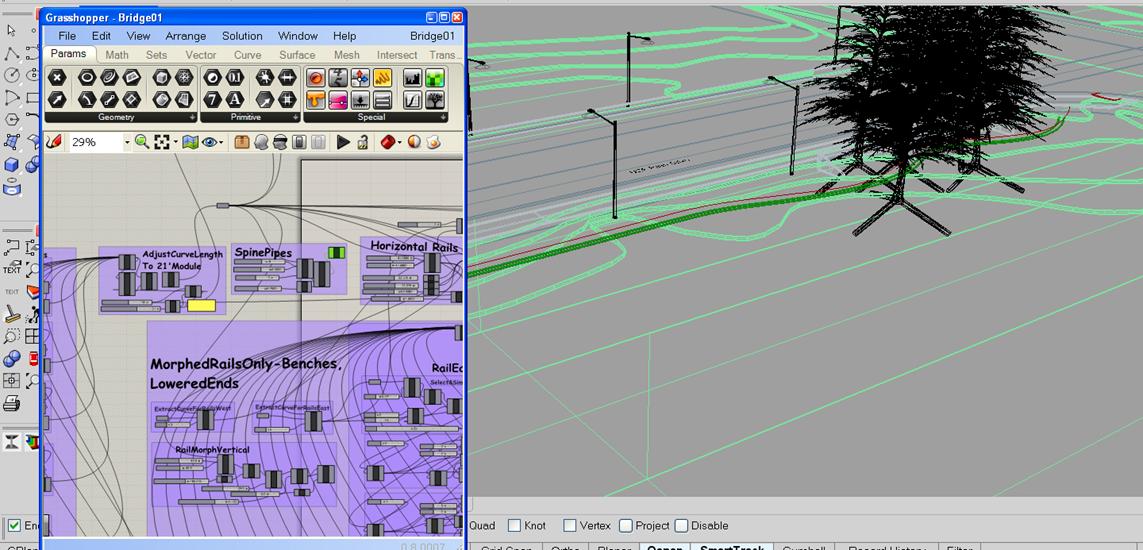The image size is (1143, 550).
Task: Click the black play arrow icon
Action: pos(344,143)
